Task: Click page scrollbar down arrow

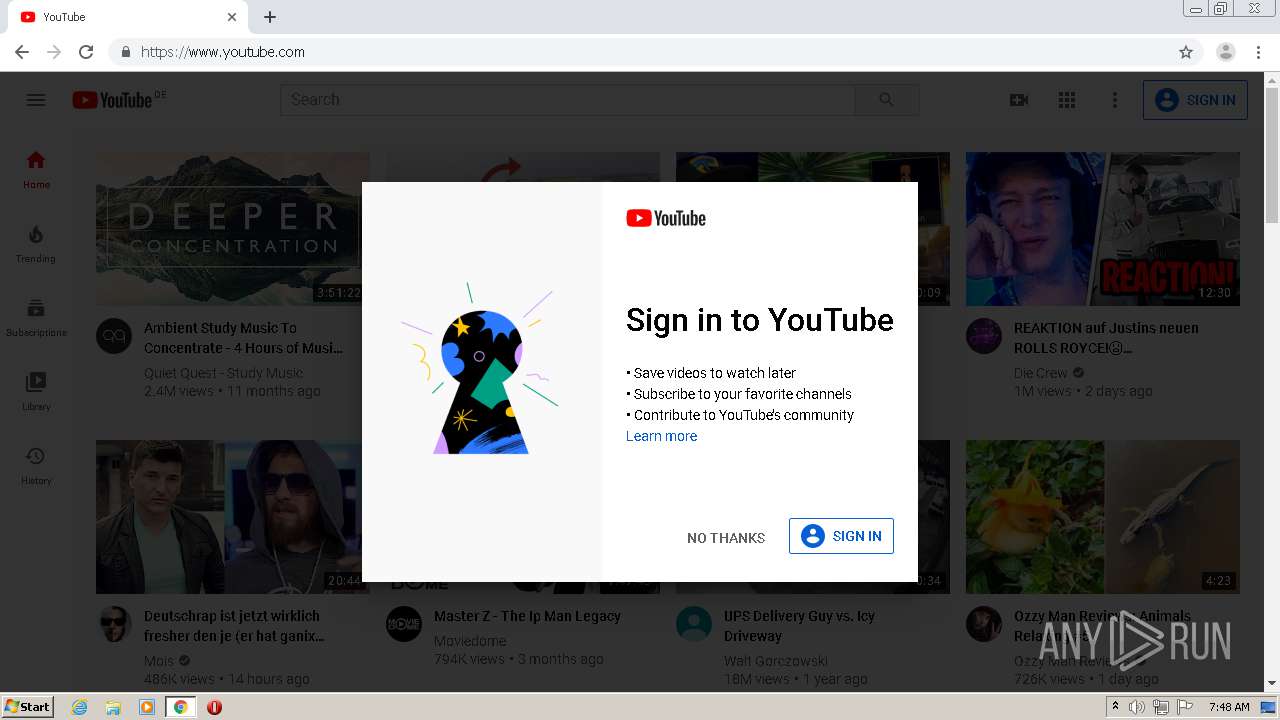Action: [x=1272, y=684]
